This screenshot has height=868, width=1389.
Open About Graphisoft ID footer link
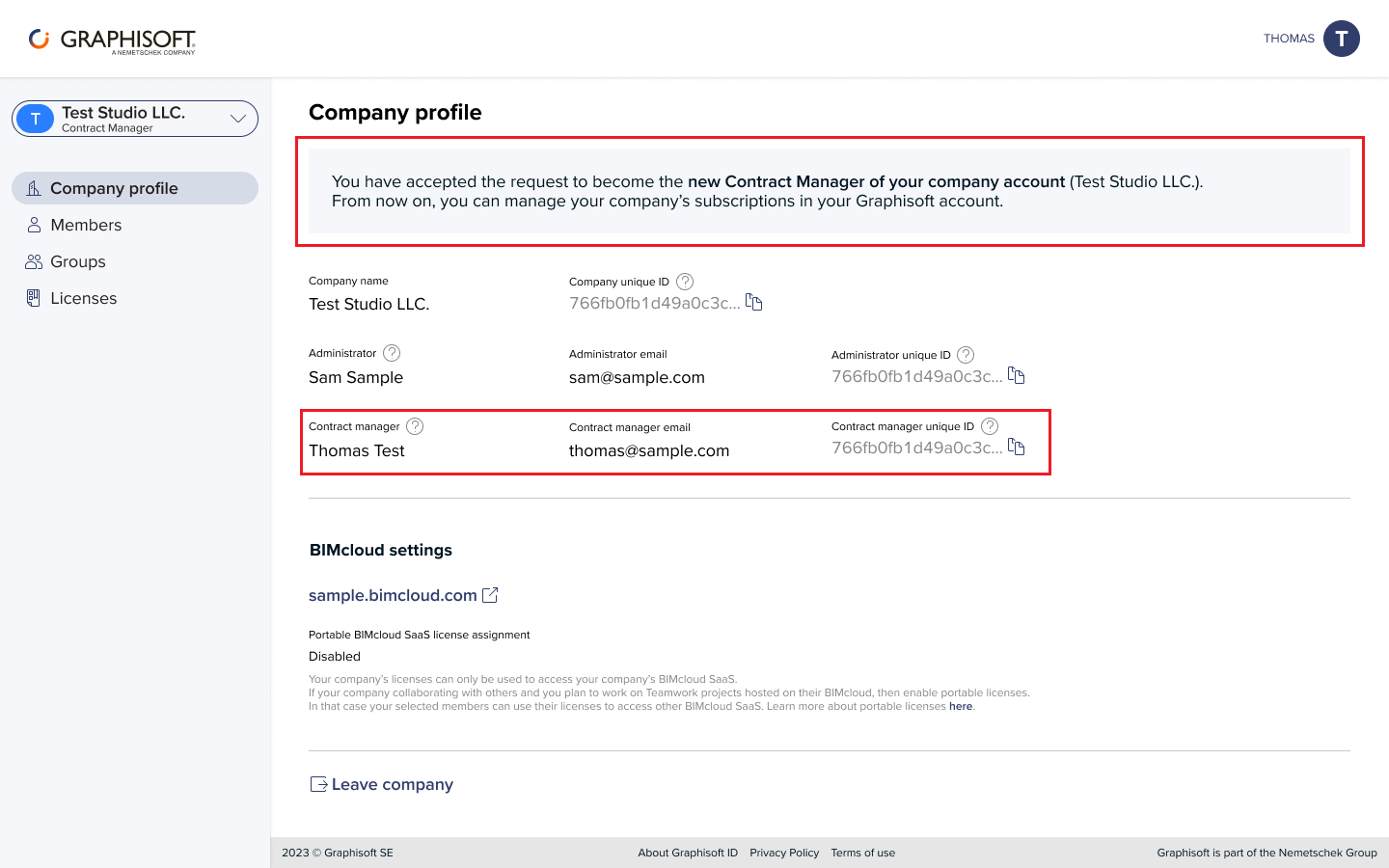(x=688, y=853)
